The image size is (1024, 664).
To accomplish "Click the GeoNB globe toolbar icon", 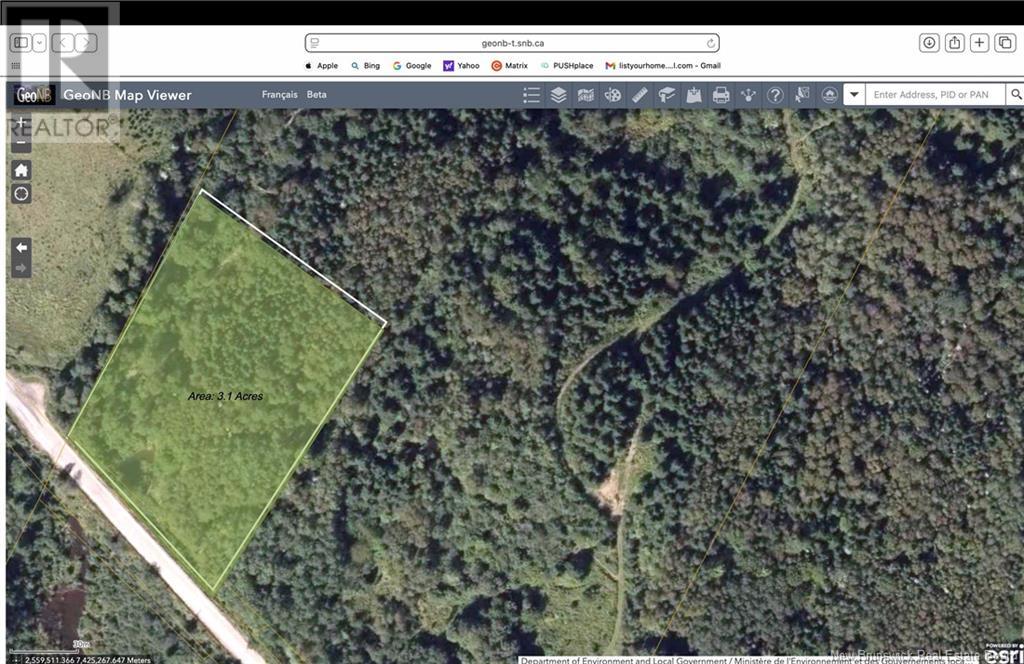I will 828,94.
